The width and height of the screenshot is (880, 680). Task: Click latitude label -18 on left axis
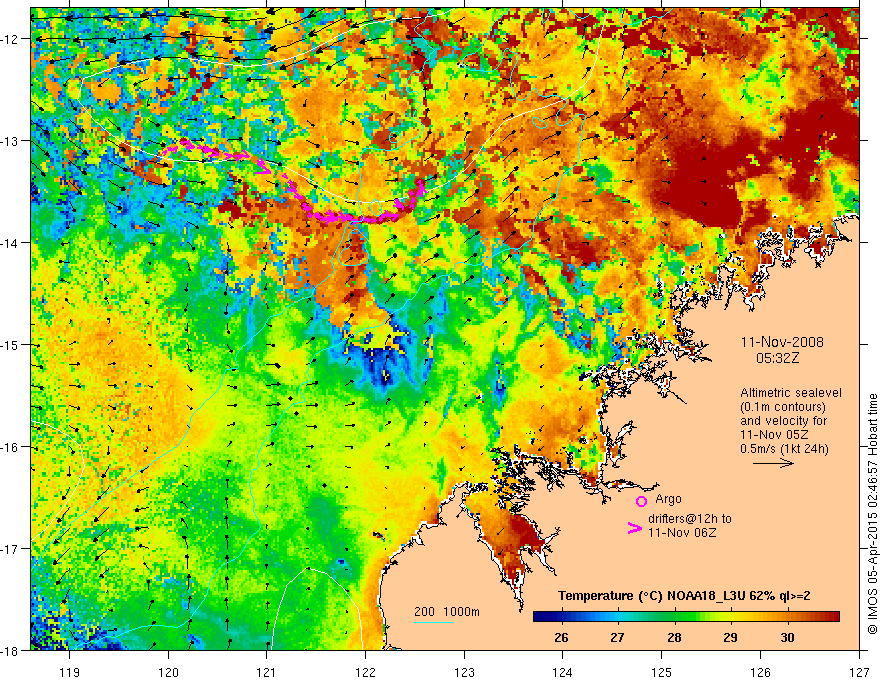click(x=10, y=650)
